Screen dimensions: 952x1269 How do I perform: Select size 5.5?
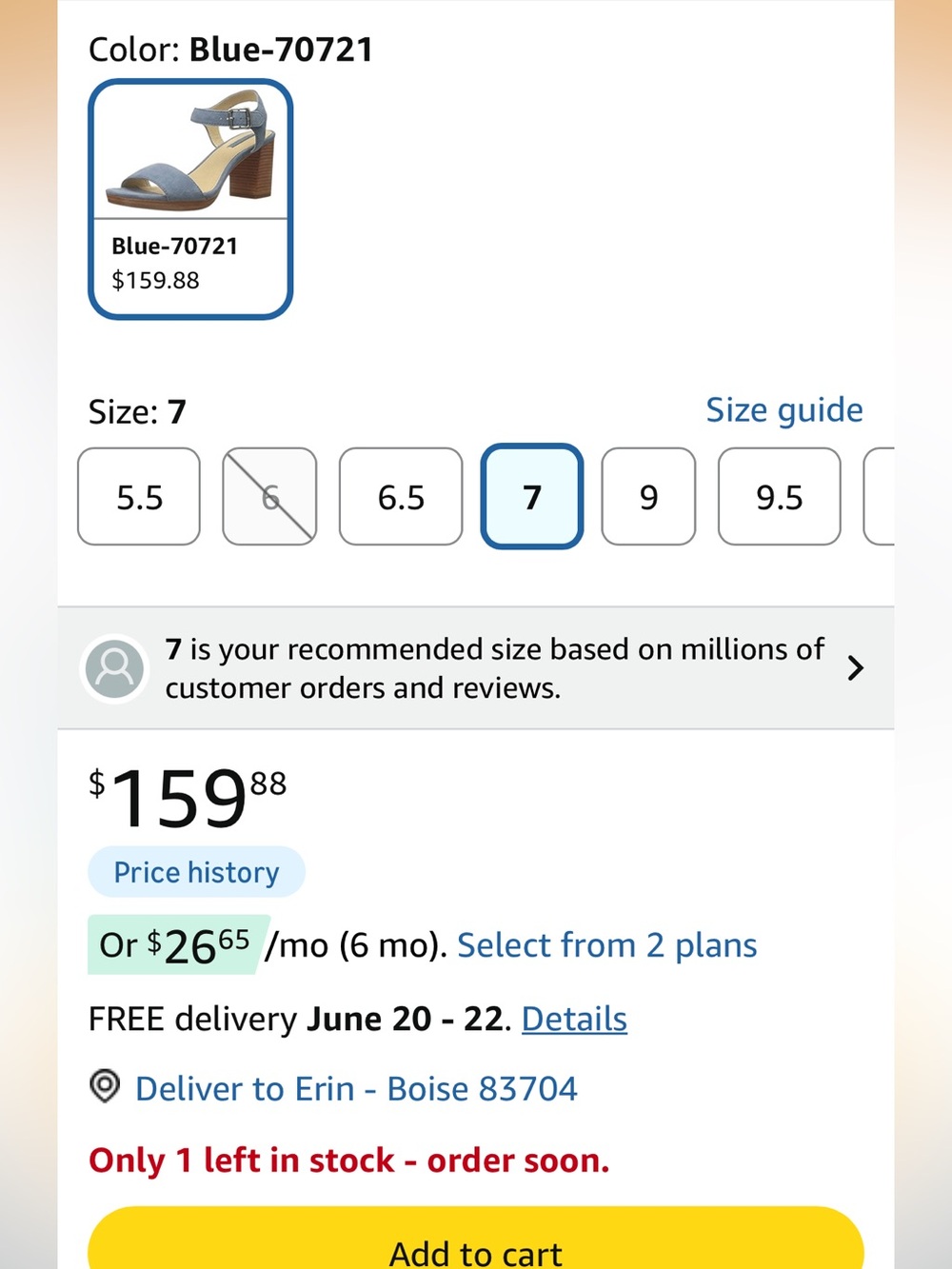[x=139, y=497]
